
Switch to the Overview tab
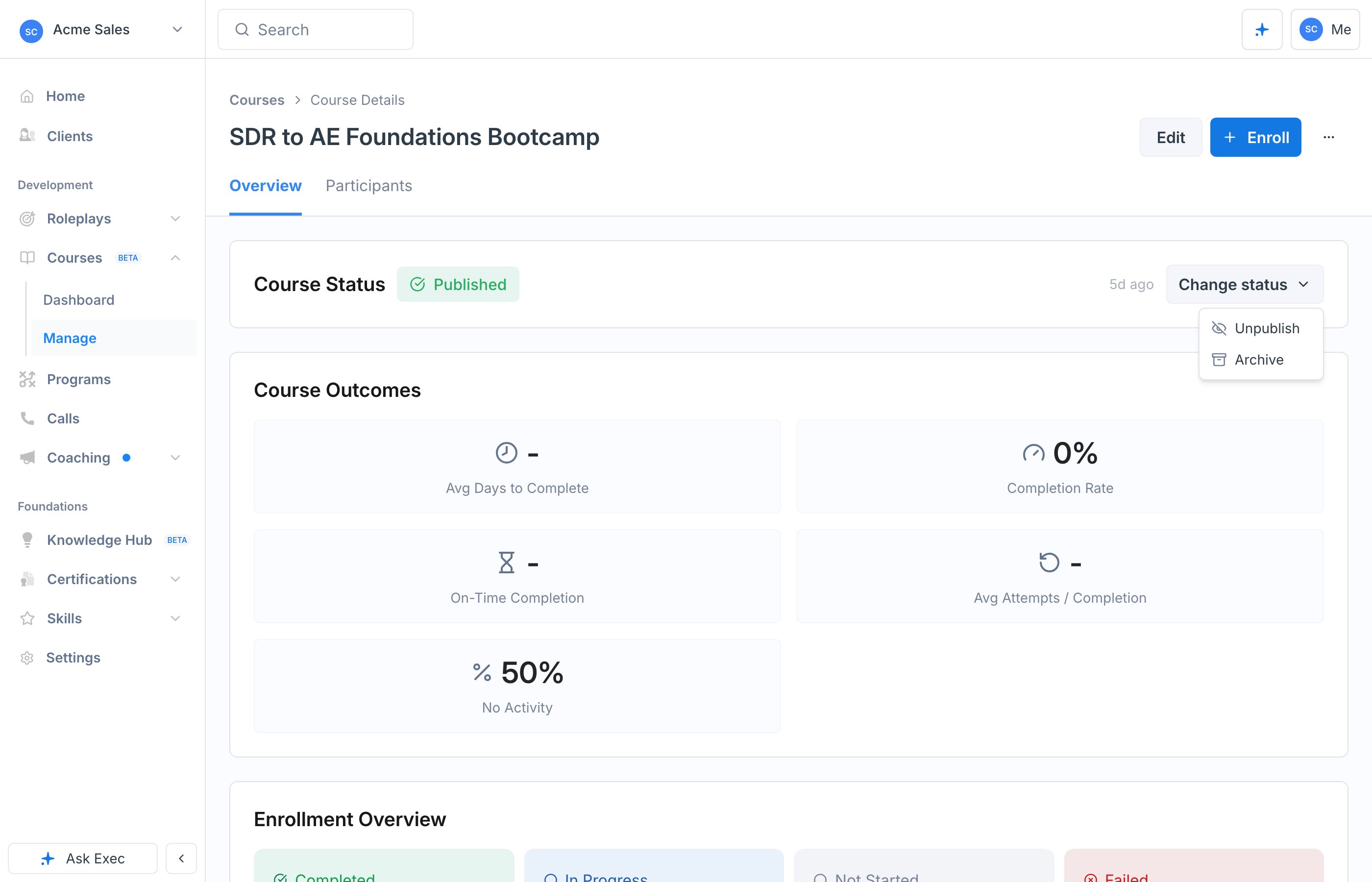pos(265,186)
